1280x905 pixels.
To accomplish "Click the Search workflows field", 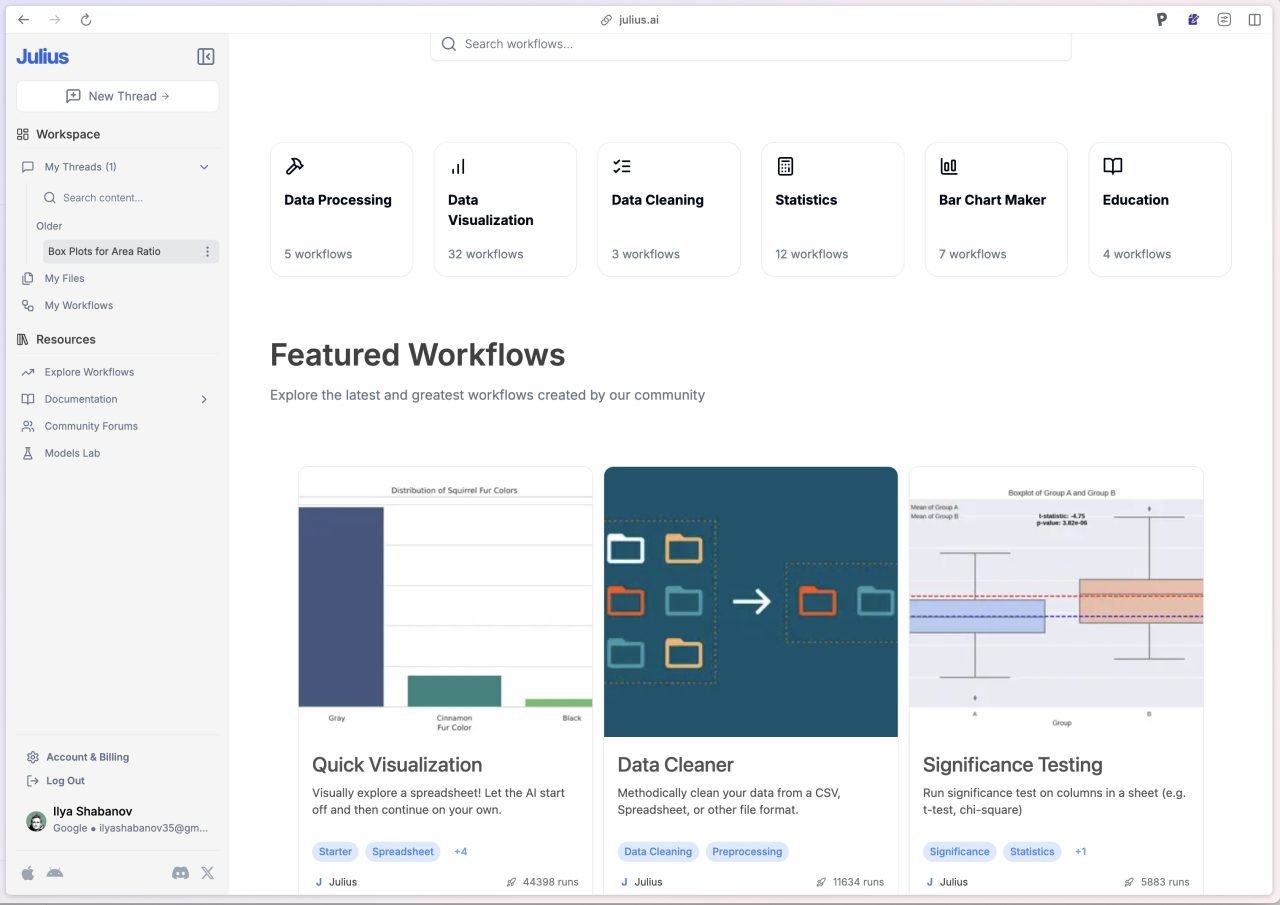I will pos(750,44).
